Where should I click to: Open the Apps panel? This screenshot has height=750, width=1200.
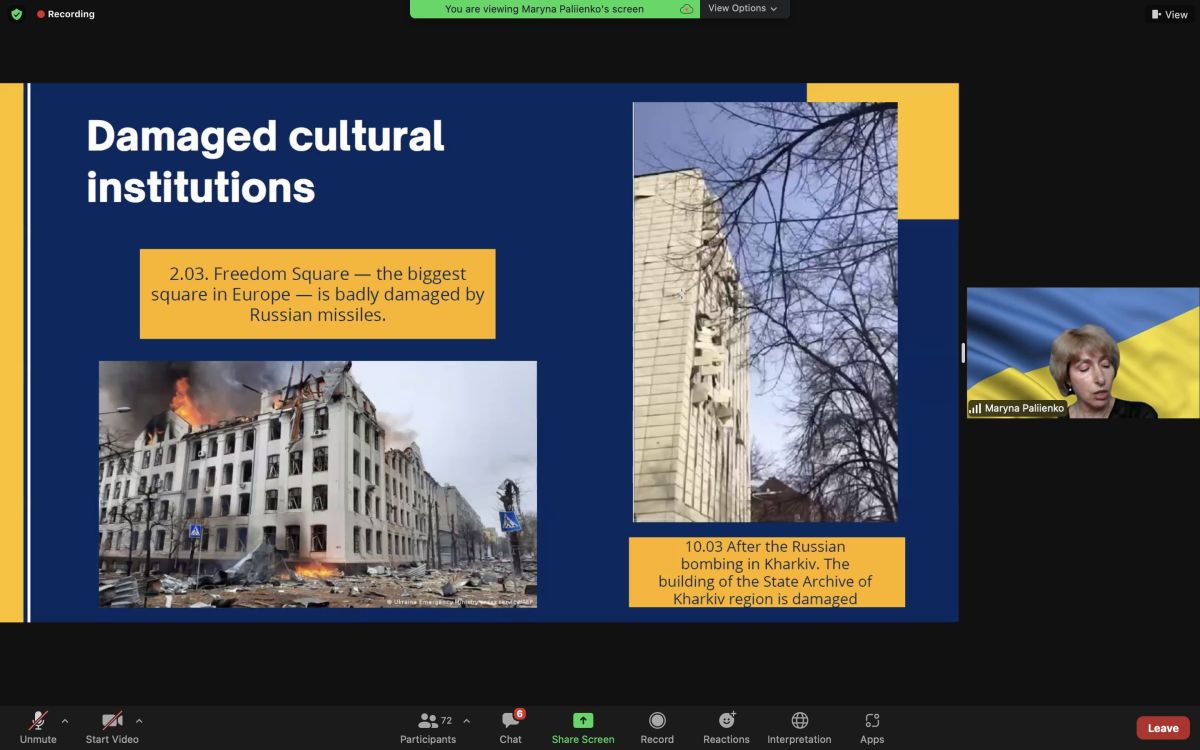coord(872,727)
